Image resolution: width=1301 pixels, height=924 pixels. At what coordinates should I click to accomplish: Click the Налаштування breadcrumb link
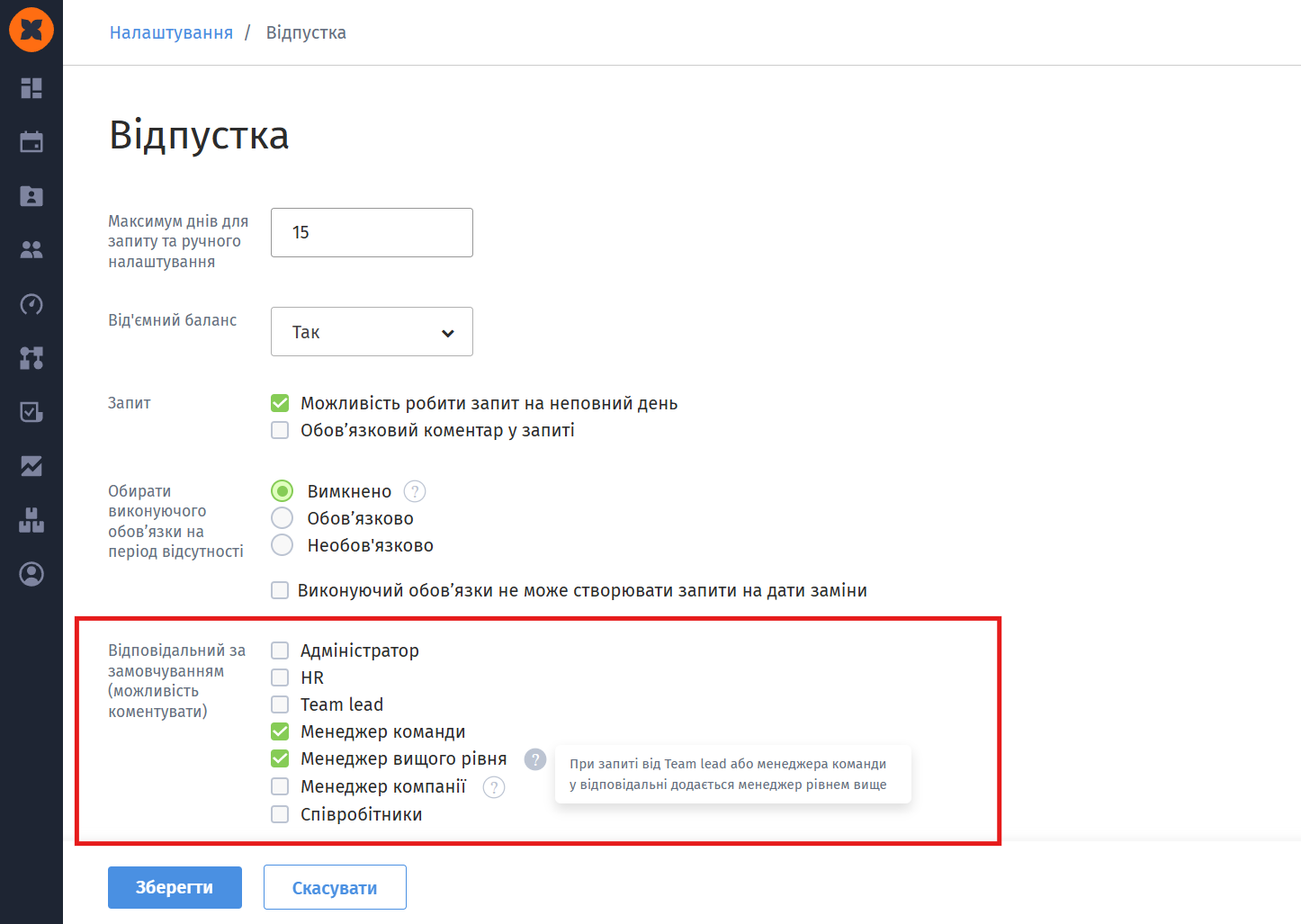171,32
